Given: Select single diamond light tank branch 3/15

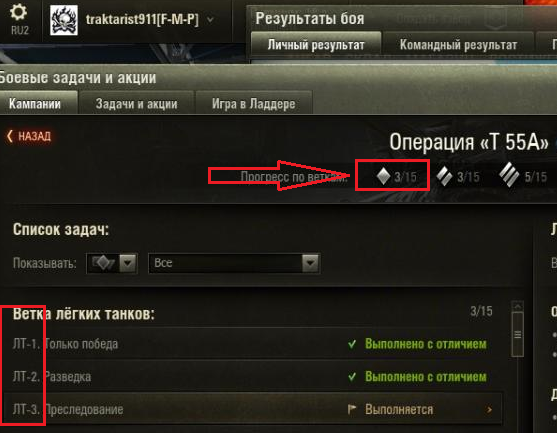Looking at the screenshot, I should pos(396,176).
